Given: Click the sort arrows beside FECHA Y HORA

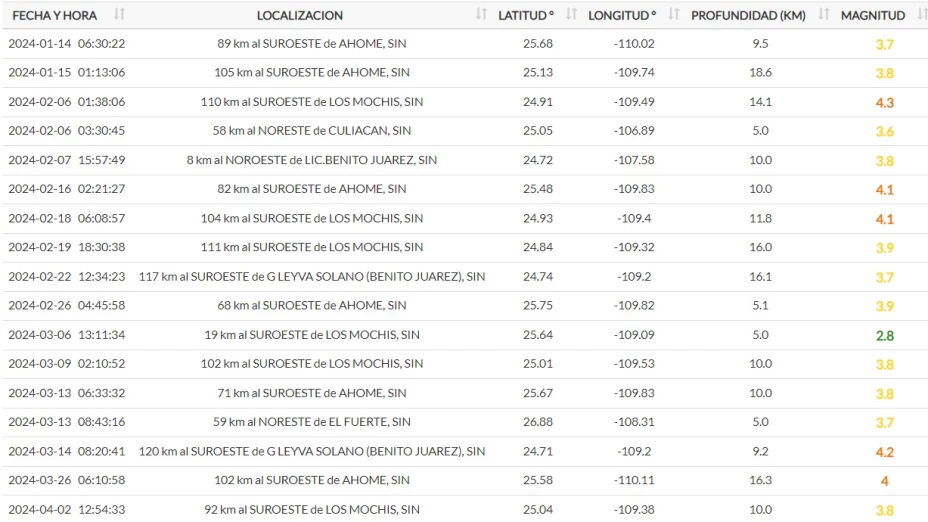Looking at the screenshot, I should [x=120, y=15].
